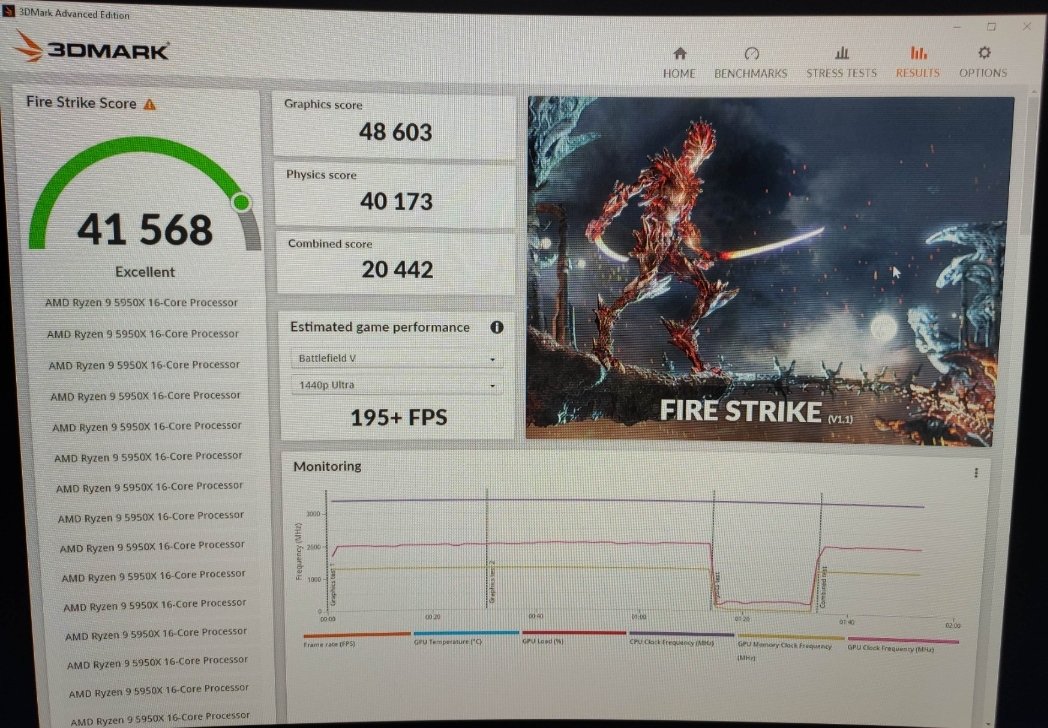Click the 3DMark Advanced Edition window title
Image resolution: width=1048 pixels, height=728 pixels.
(74, 14)
